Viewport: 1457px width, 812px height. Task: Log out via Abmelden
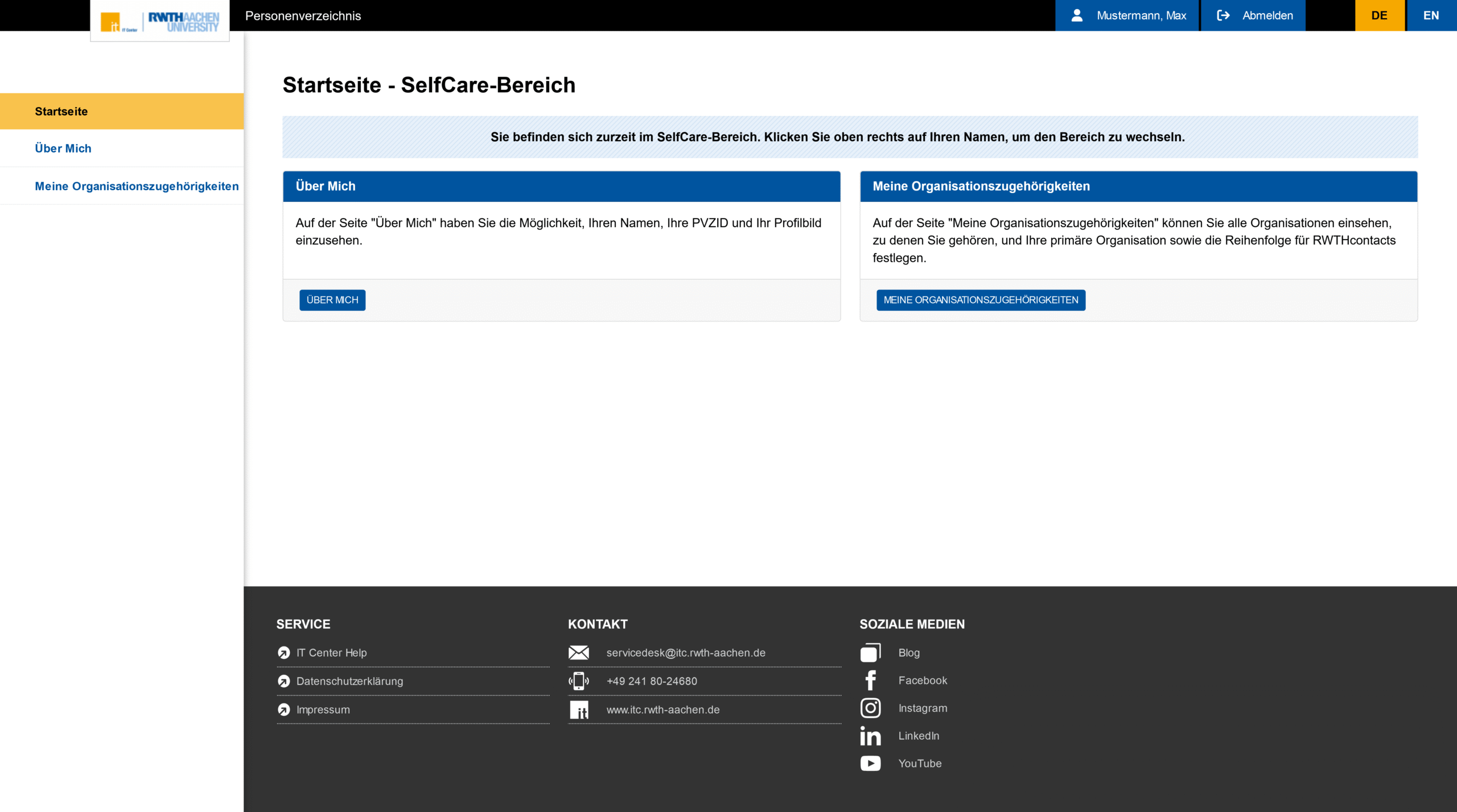point(1254,15)
